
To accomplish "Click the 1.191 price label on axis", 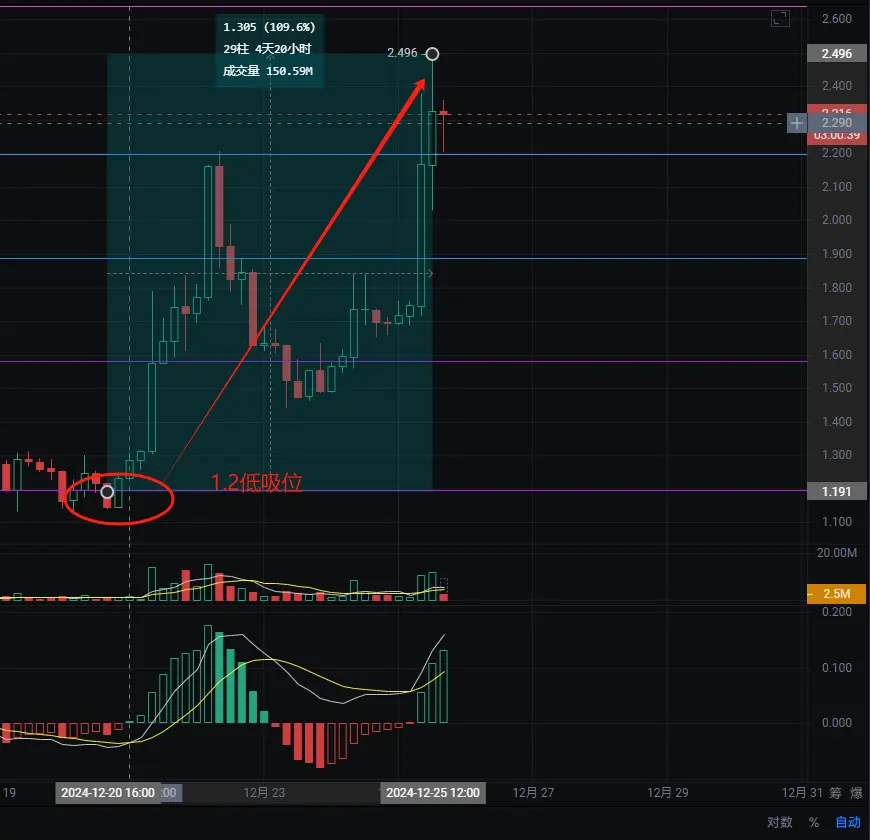I will [x=837, y=492].
